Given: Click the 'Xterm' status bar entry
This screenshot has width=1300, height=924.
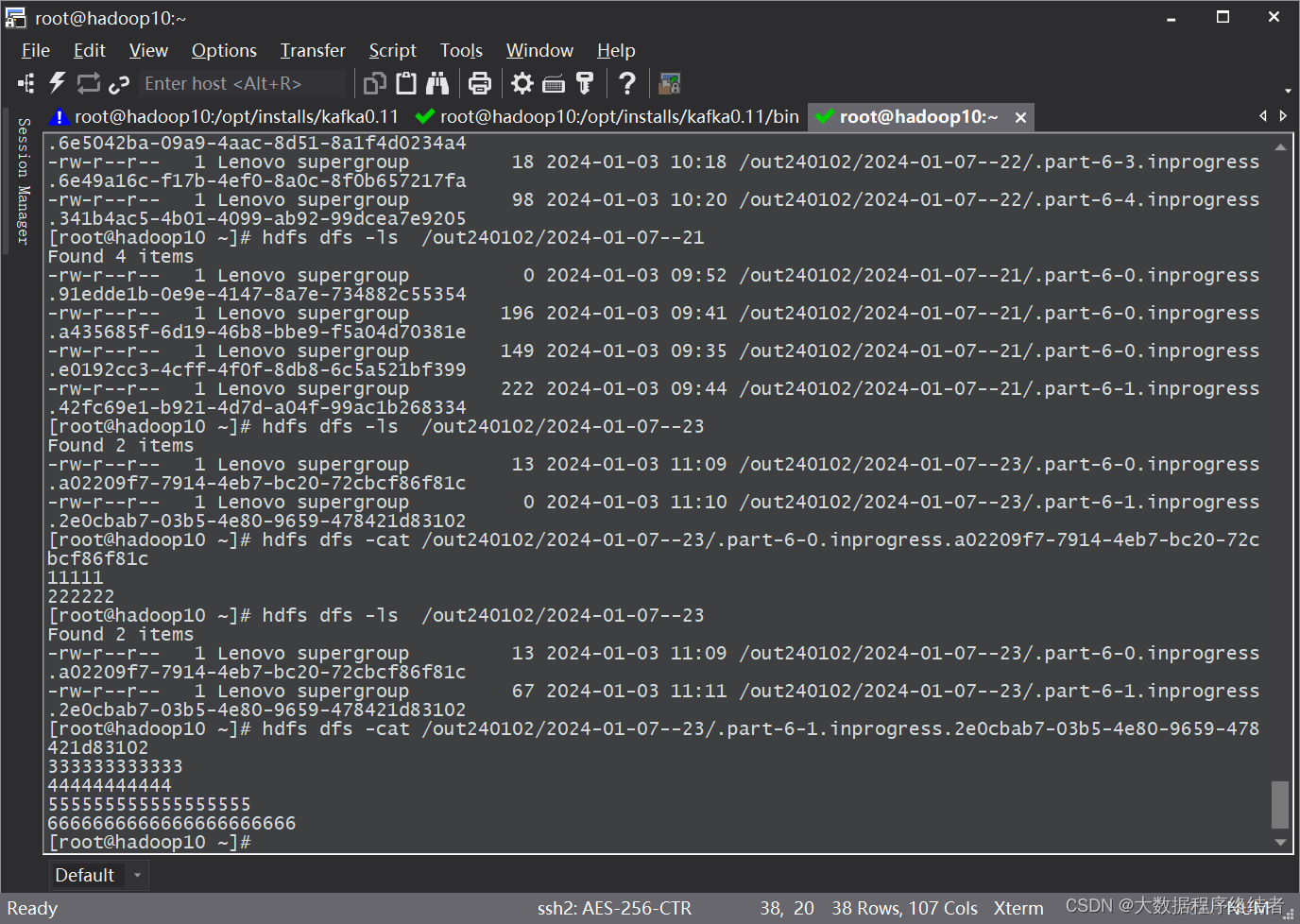Looking at the screenshot, I should 1018,908.
